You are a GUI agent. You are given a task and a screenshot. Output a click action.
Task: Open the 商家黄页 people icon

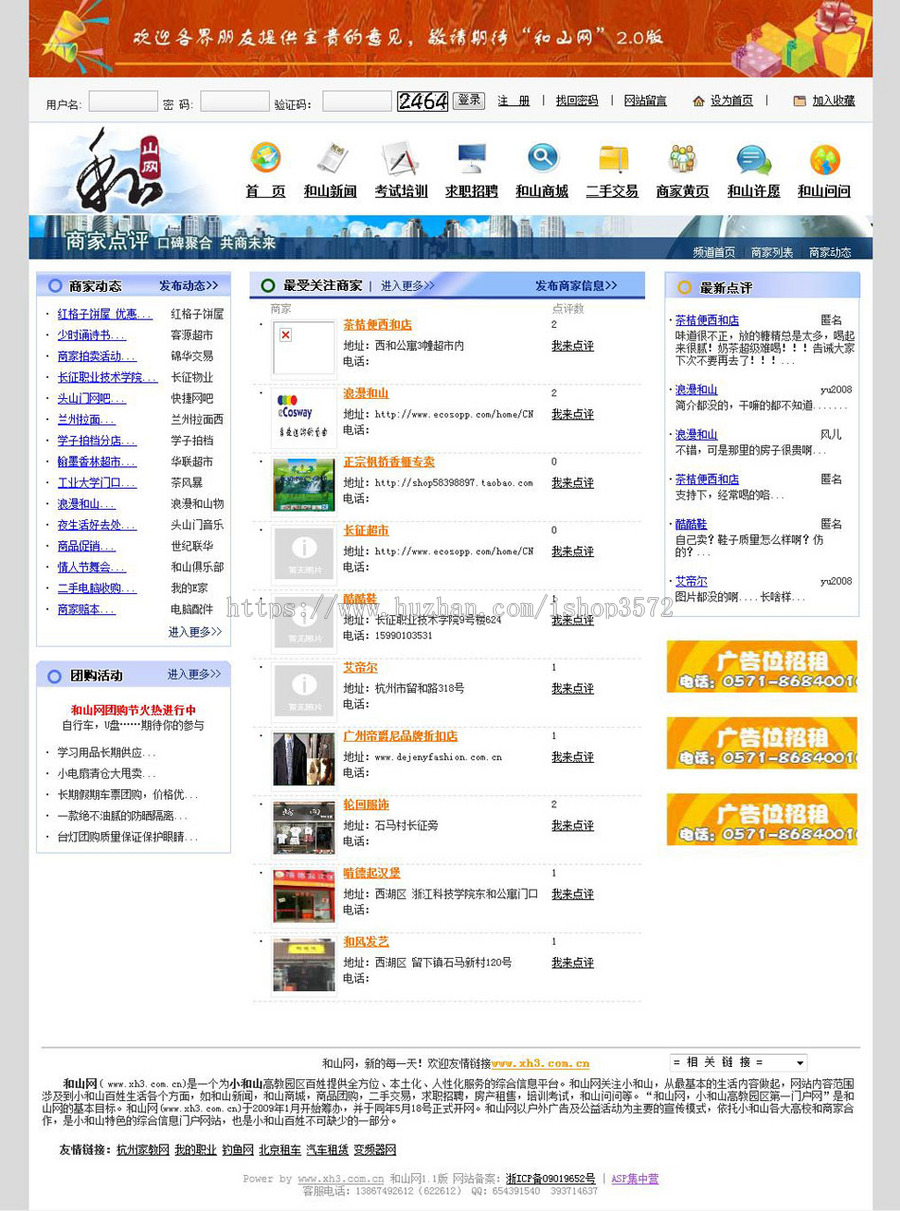click(683, 158)
